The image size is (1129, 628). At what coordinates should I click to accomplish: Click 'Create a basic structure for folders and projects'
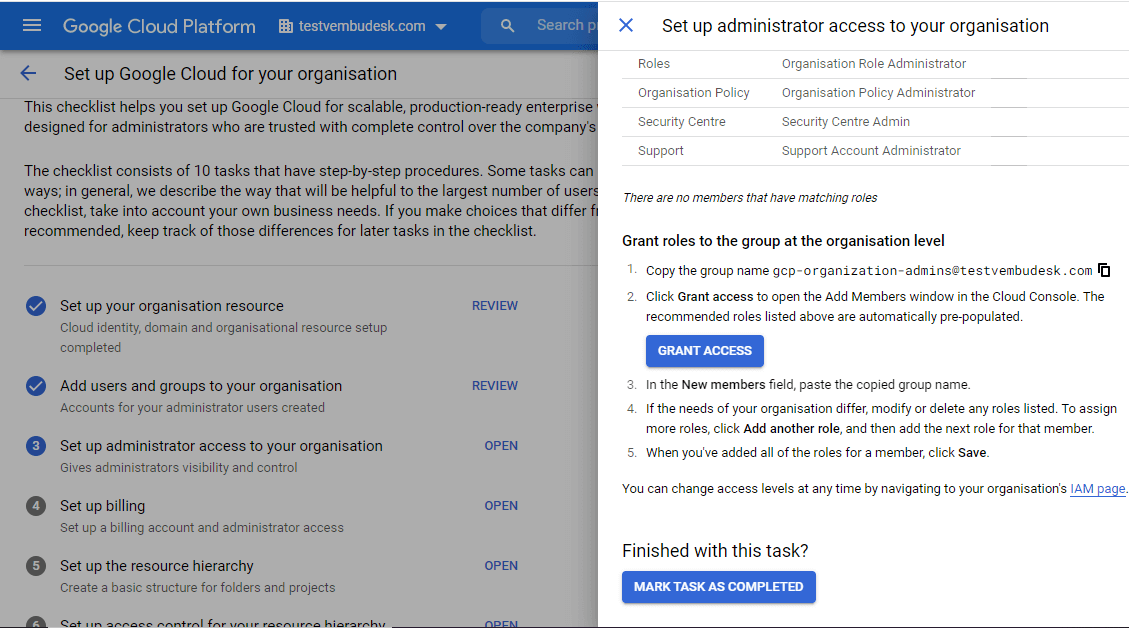click(197, 588)
